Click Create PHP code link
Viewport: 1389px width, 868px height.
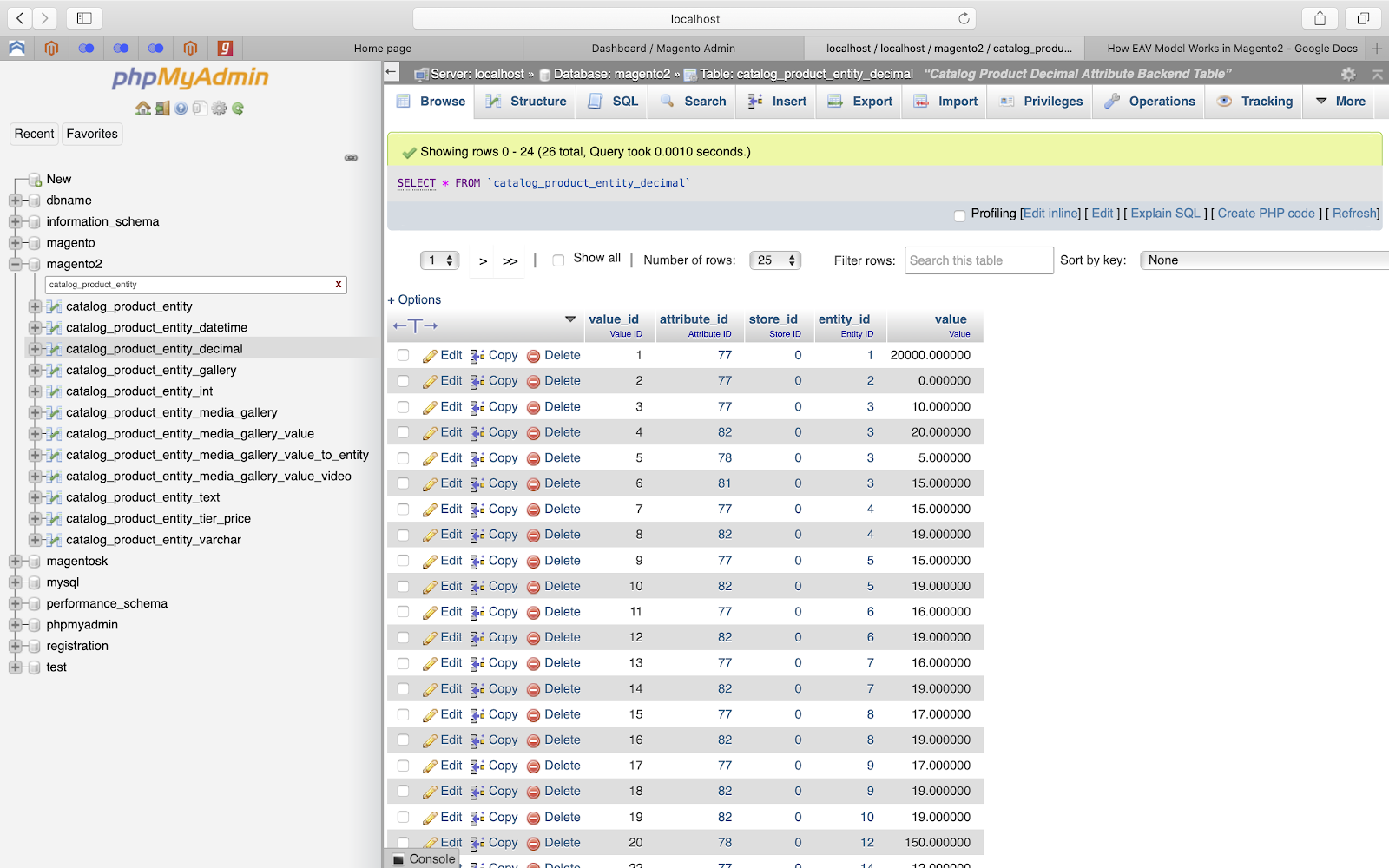click(x=1267, y=214)
